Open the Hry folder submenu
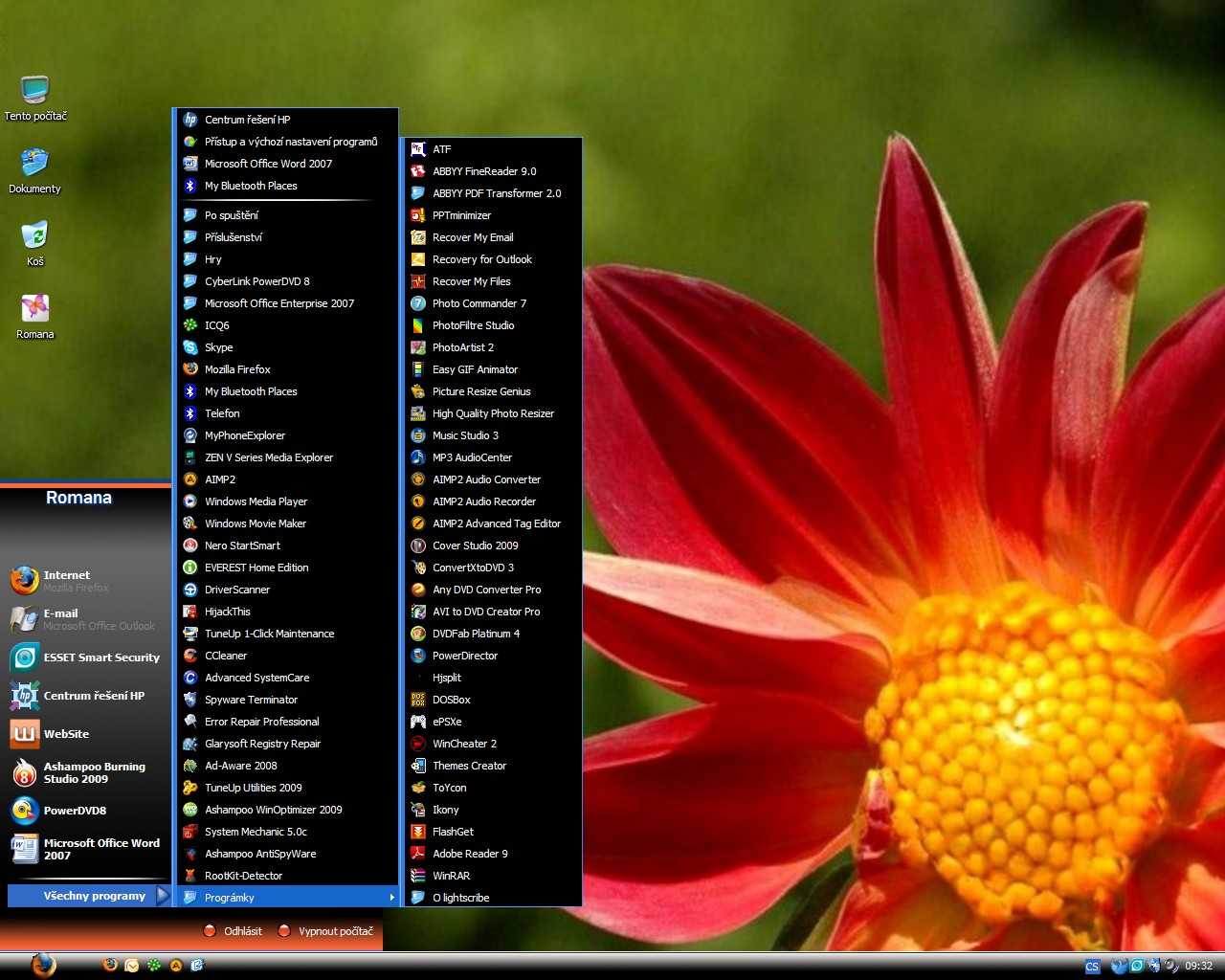This screenshot has height=980, width=1225. click(x=213, y=259)
